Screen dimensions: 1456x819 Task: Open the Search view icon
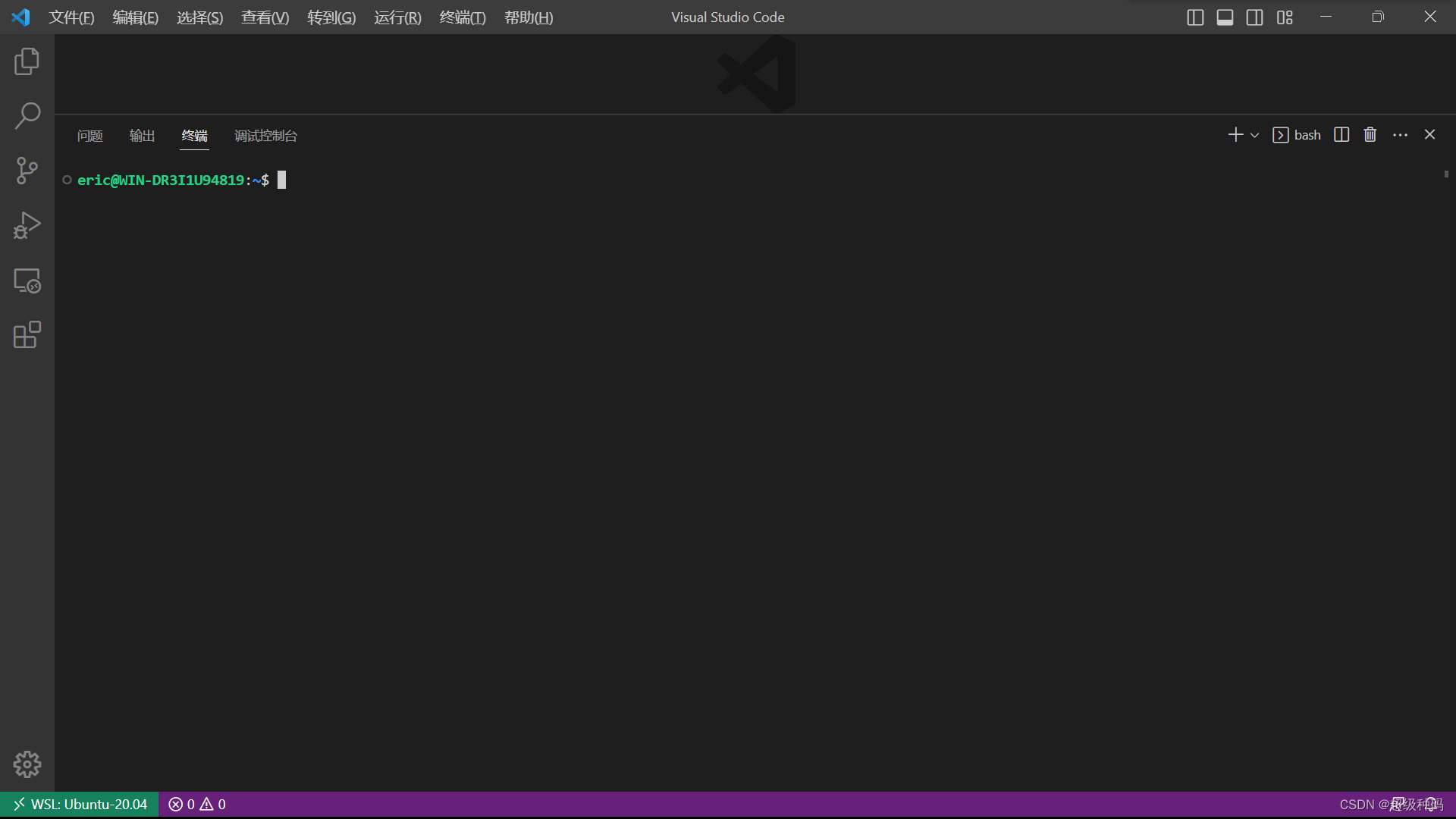click(27, 116)
